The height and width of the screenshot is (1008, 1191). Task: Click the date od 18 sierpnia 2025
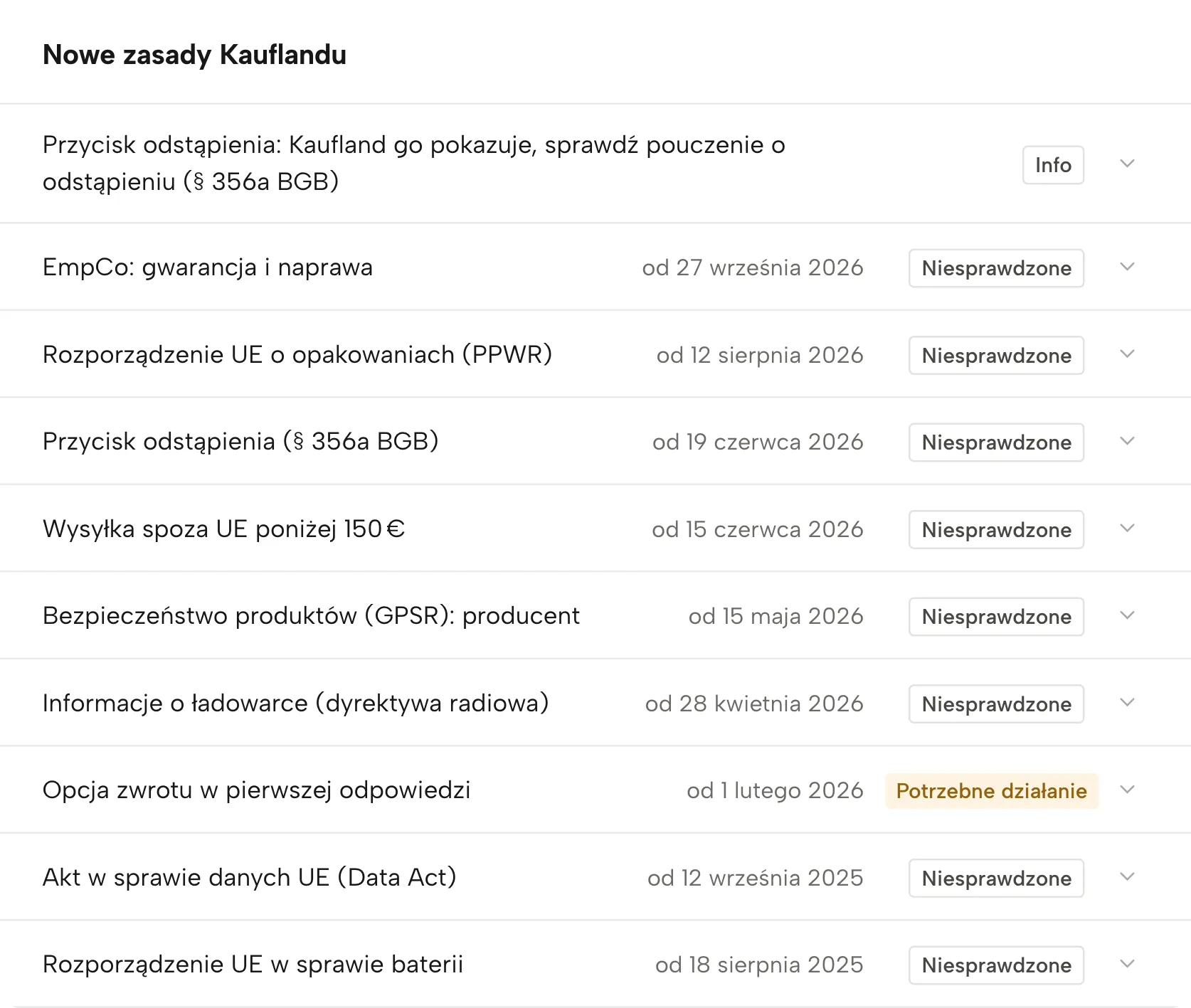pos(759,965)
